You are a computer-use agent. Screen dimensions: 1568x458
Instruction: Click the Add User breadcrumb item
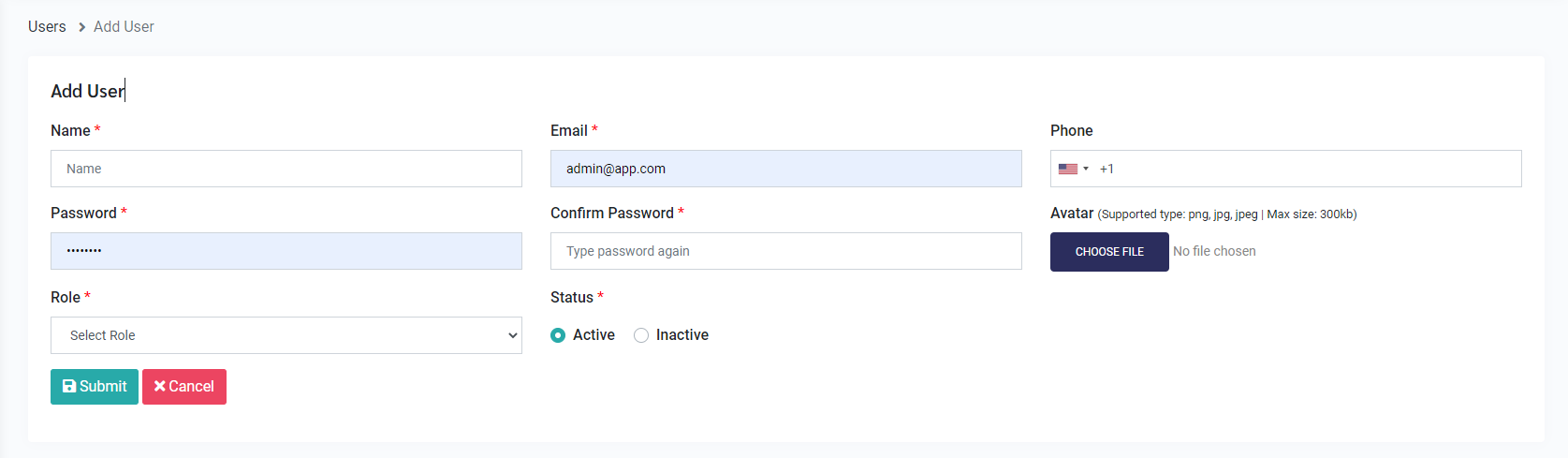point(124,27)
